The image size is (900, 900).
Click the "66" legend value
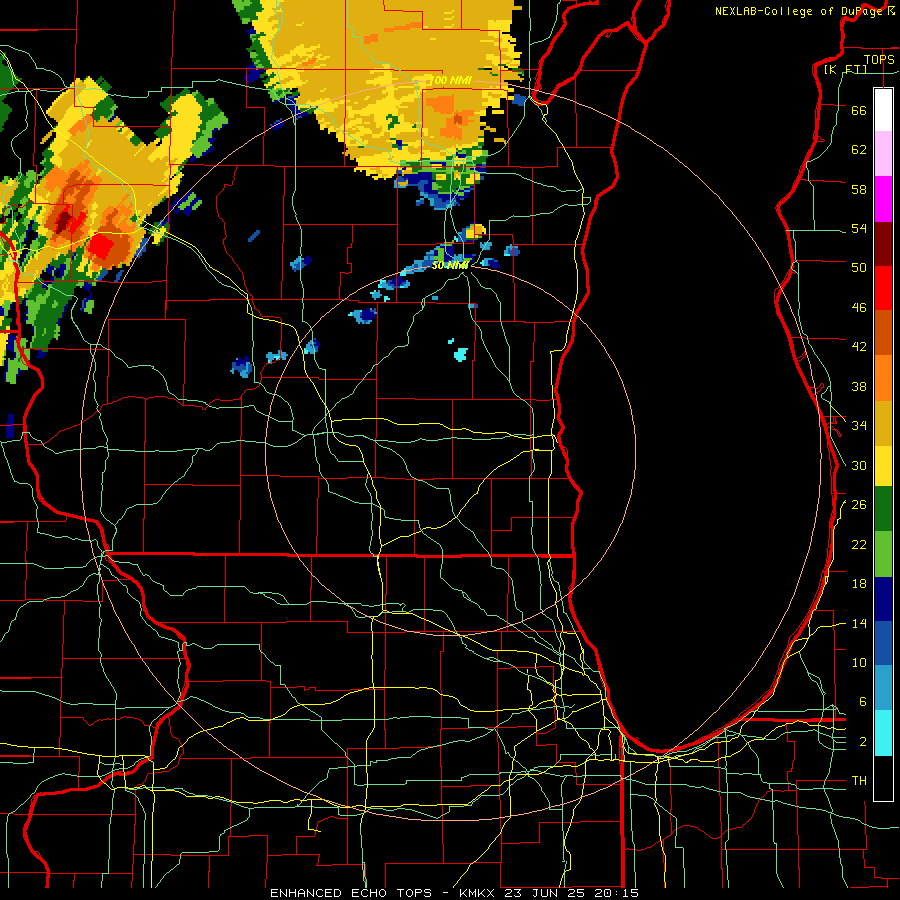[x=859, y=110]
